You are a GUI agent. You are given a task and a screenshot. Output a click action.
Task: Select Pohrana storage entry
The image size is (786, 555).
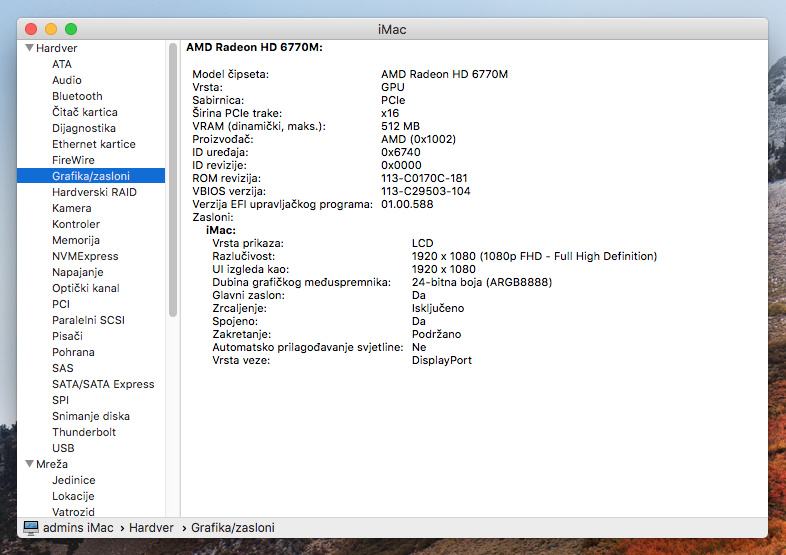pos(73,352)
